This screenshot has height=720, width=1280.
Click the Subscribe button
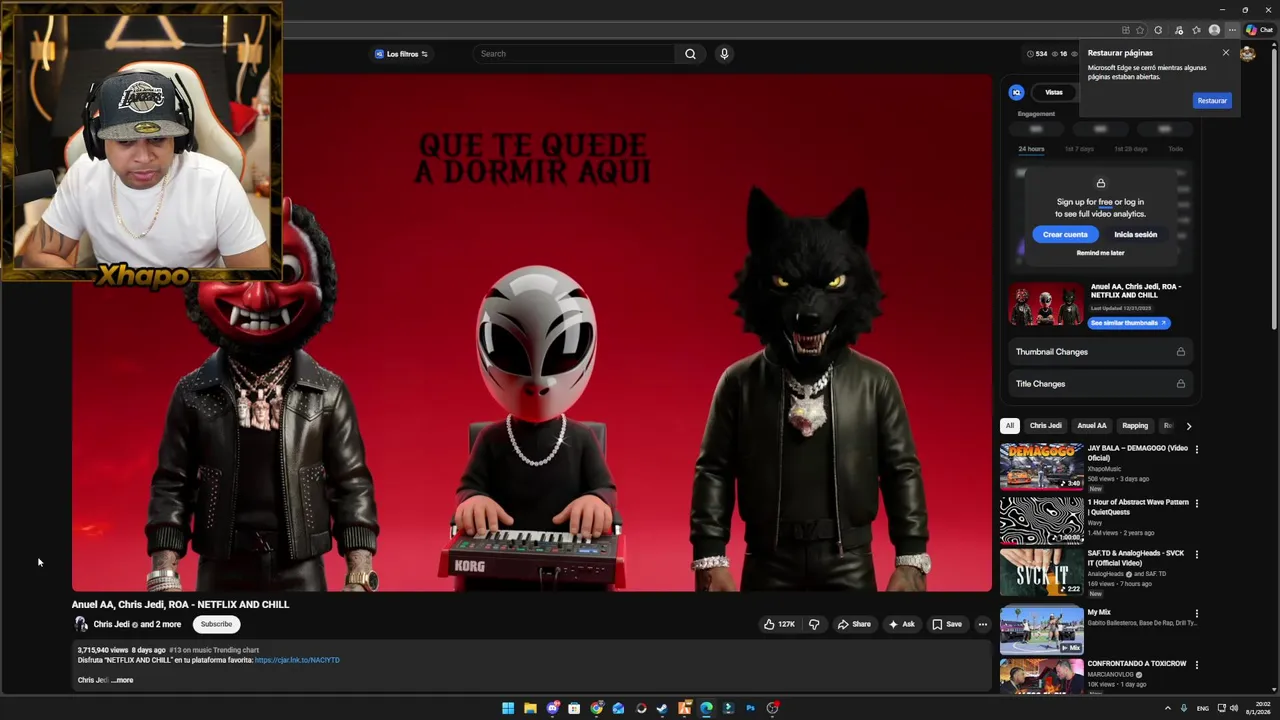pyautogui.click(x=216, y=624)
